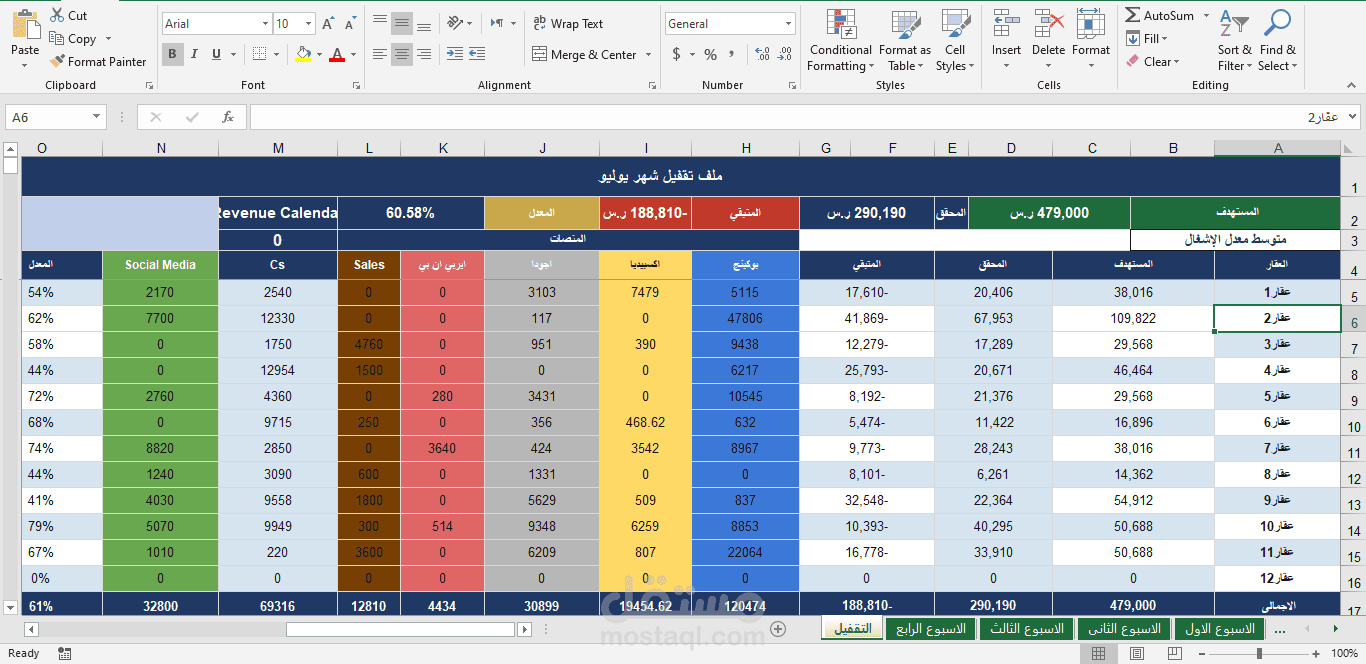Image resolution: width=1366 pixels, height=664 pixels.
Task: Switch to sheet tab التقفيل
Action: pyautogui.click(x=852, y=628)
